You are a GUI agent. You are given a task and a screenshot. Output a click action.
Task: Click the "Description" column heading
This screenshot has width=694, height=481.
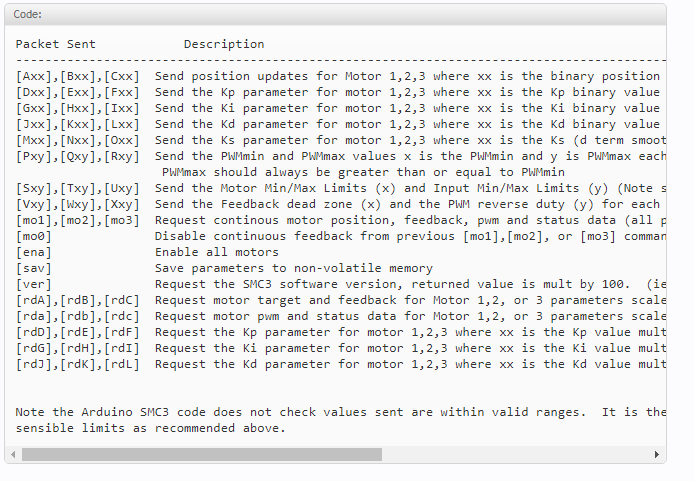click(x=224, y=44)
